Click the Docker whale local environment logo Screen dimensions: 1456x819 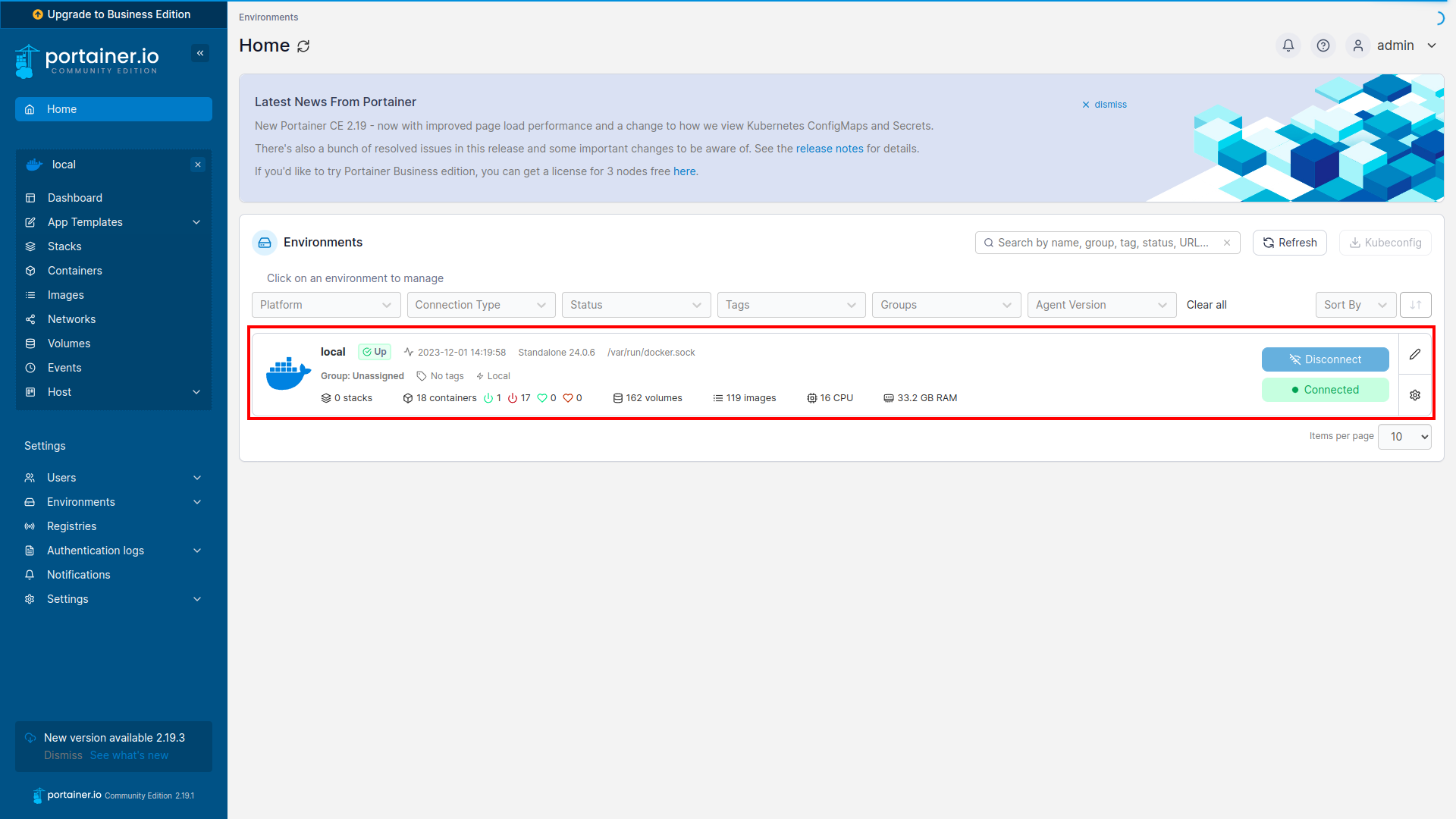[288, 374]
